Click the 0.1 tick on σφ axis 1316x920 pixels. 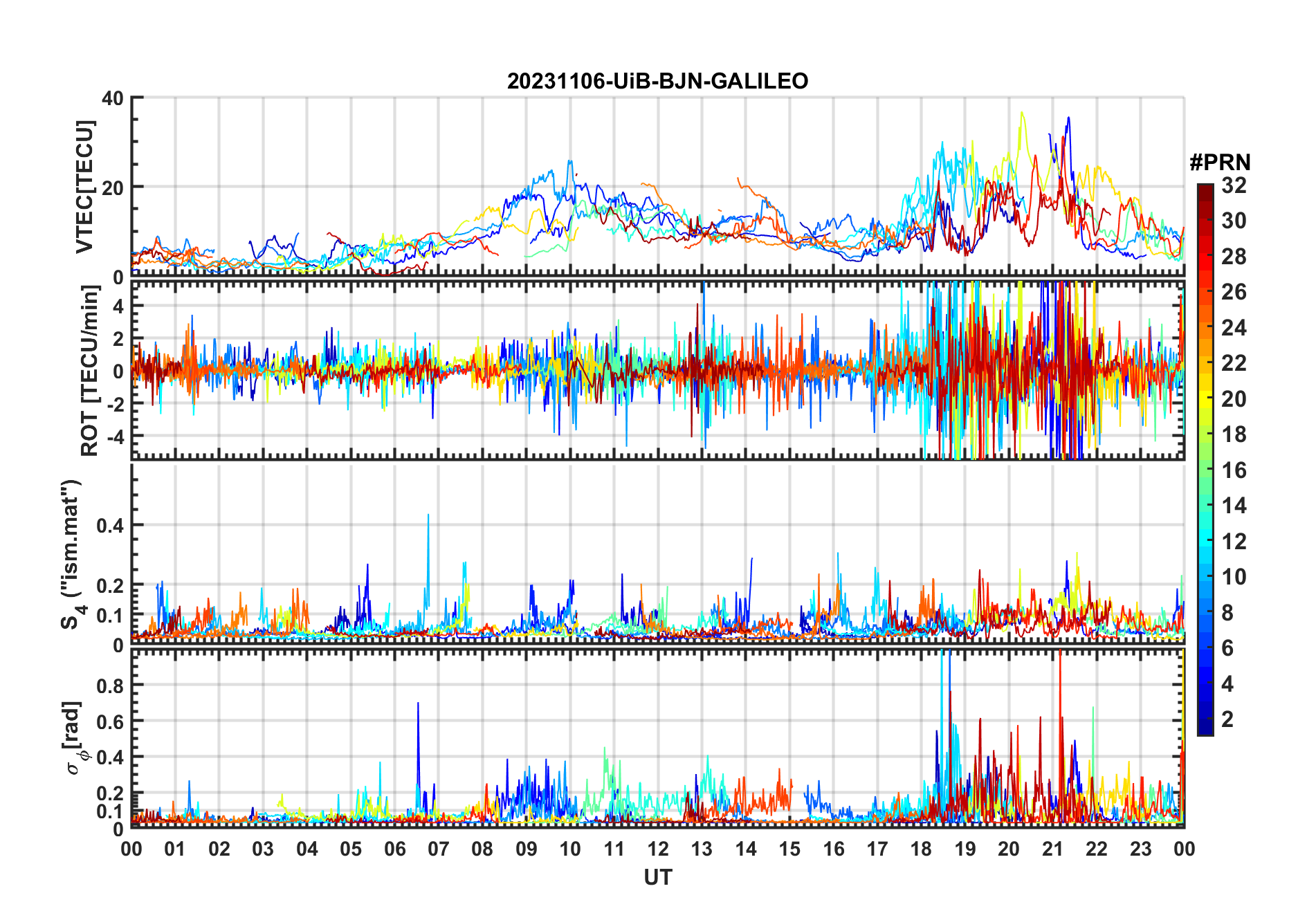pyautogui.click(x=110, y=811)
